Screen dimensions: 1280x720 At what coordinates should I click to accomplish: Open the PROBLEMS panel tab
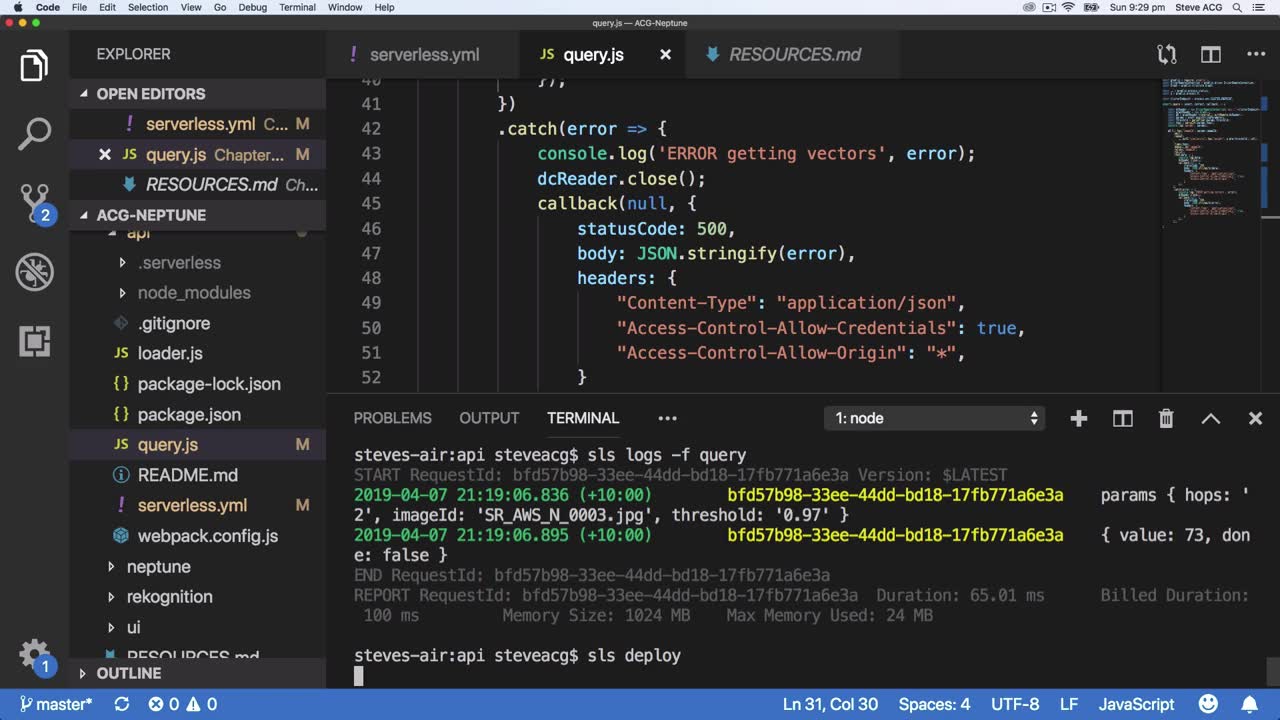click(x=392, y=418)
